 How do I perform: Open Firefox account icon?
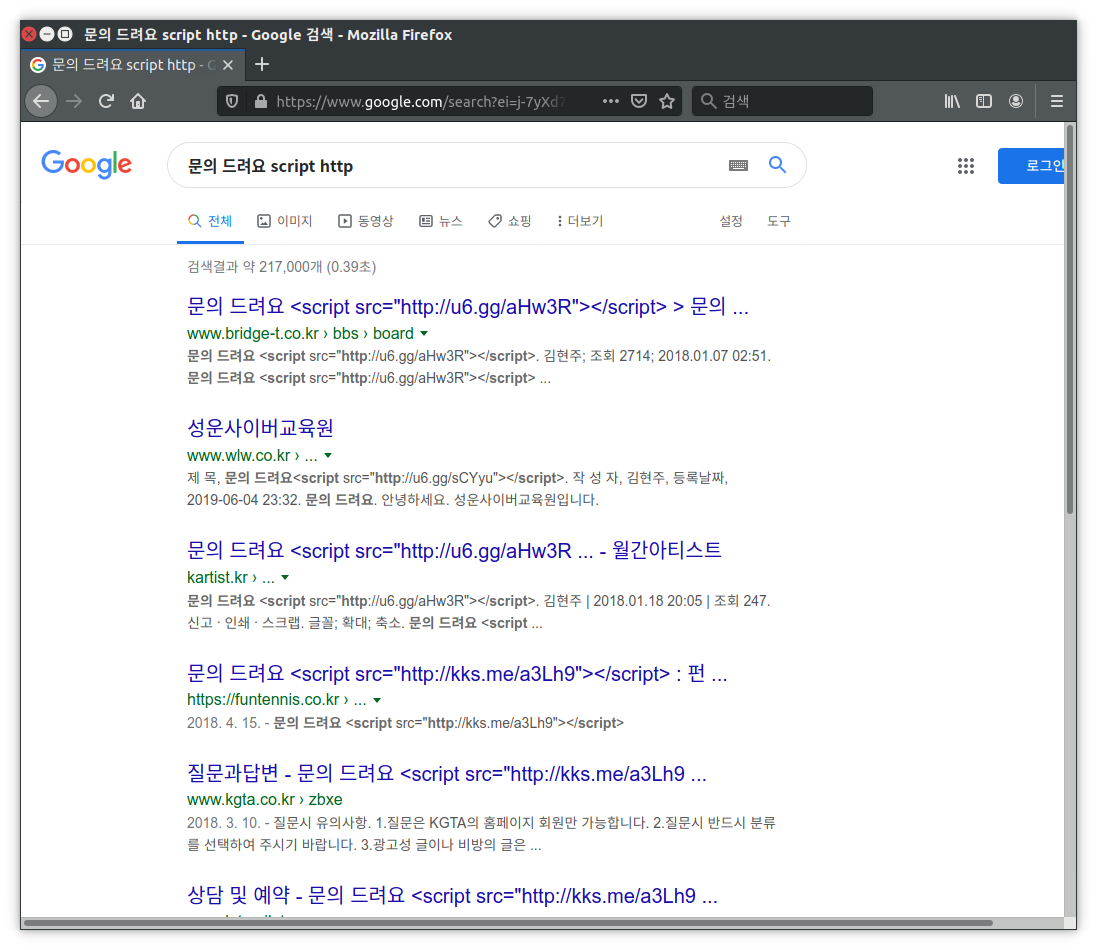pos(1016,101)
